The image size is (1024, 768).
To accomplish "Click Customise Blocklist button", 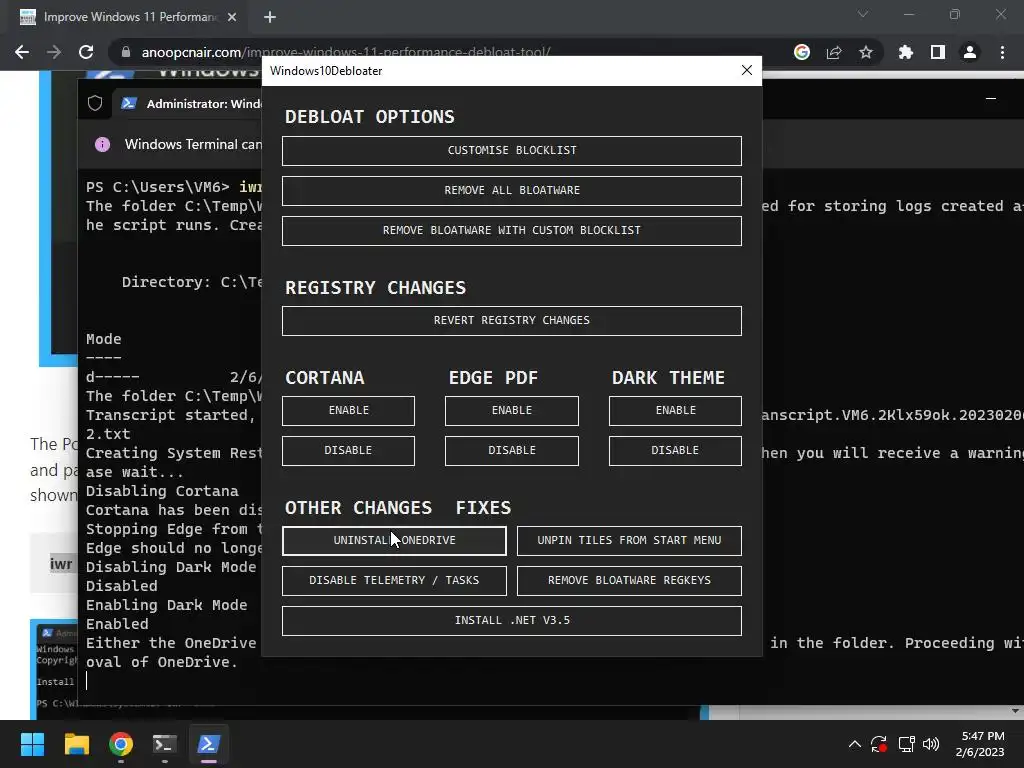I will (x=511, y=151).
